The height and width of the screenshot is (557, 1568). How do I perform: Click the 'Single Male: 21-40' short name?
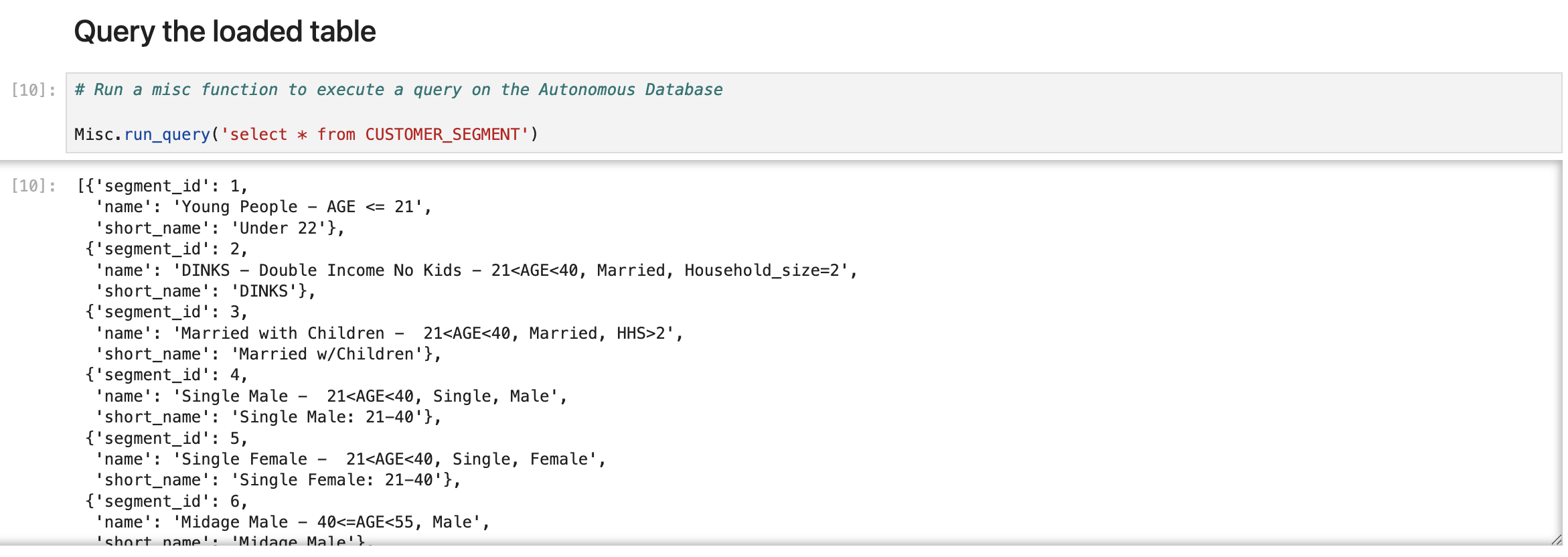pyautogui.click(x=326, y=417)
